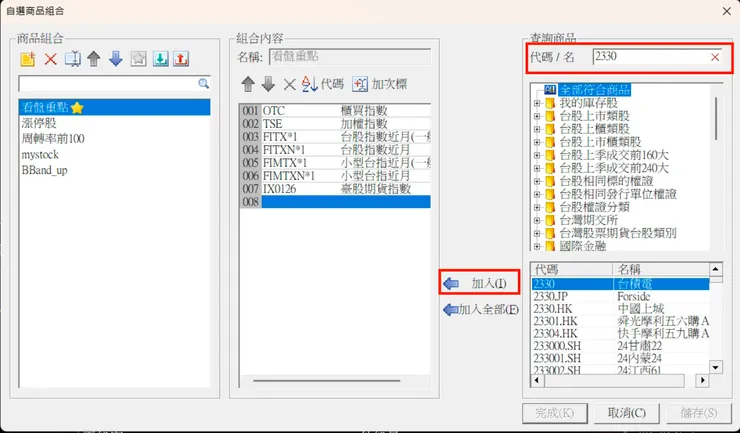The height and width of the screenshot is (433, 740).
Task: Click the 完成(K) button
Action: 555,413
